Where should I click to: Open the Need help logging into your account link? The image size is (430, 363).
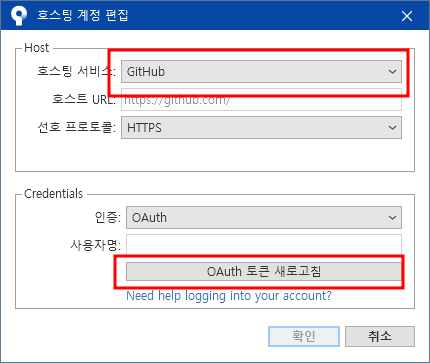point(229,296)
